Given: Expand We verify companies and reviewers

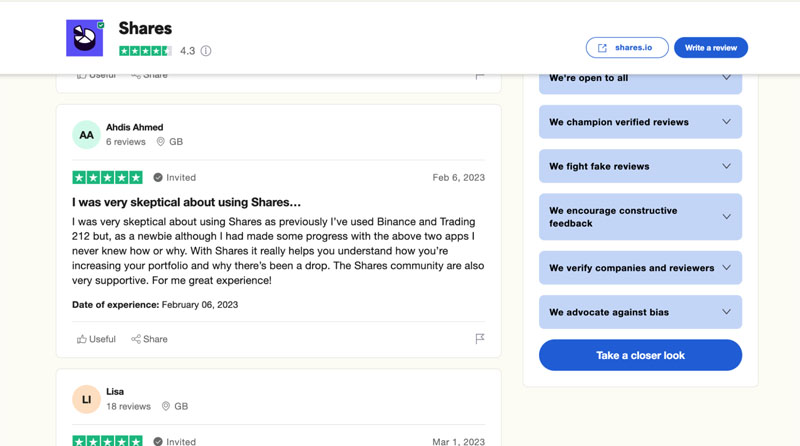Looking at the screenshot, I should (x=640, y=268).
